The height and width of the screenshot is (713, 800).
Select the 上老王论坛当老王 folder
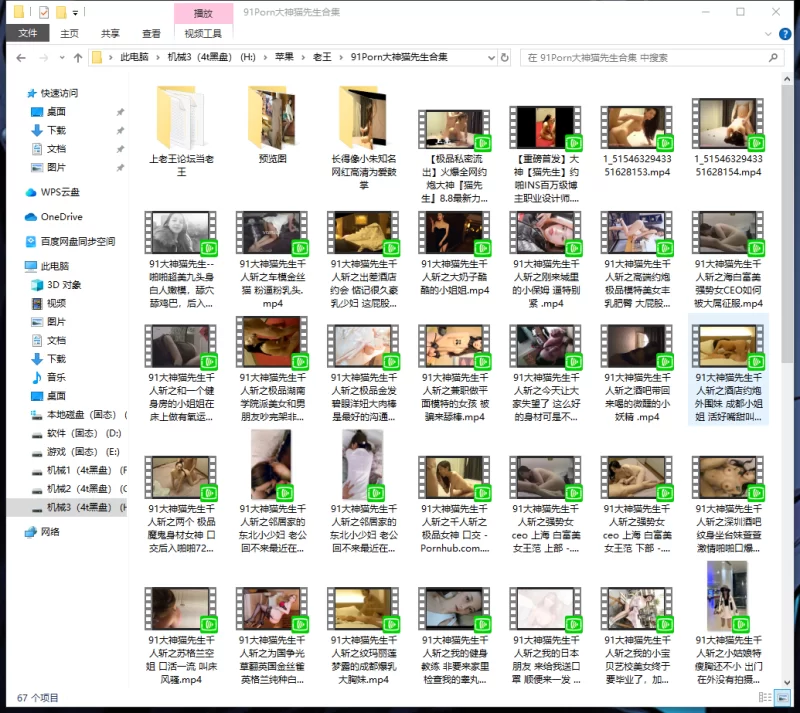pos(181,130)
